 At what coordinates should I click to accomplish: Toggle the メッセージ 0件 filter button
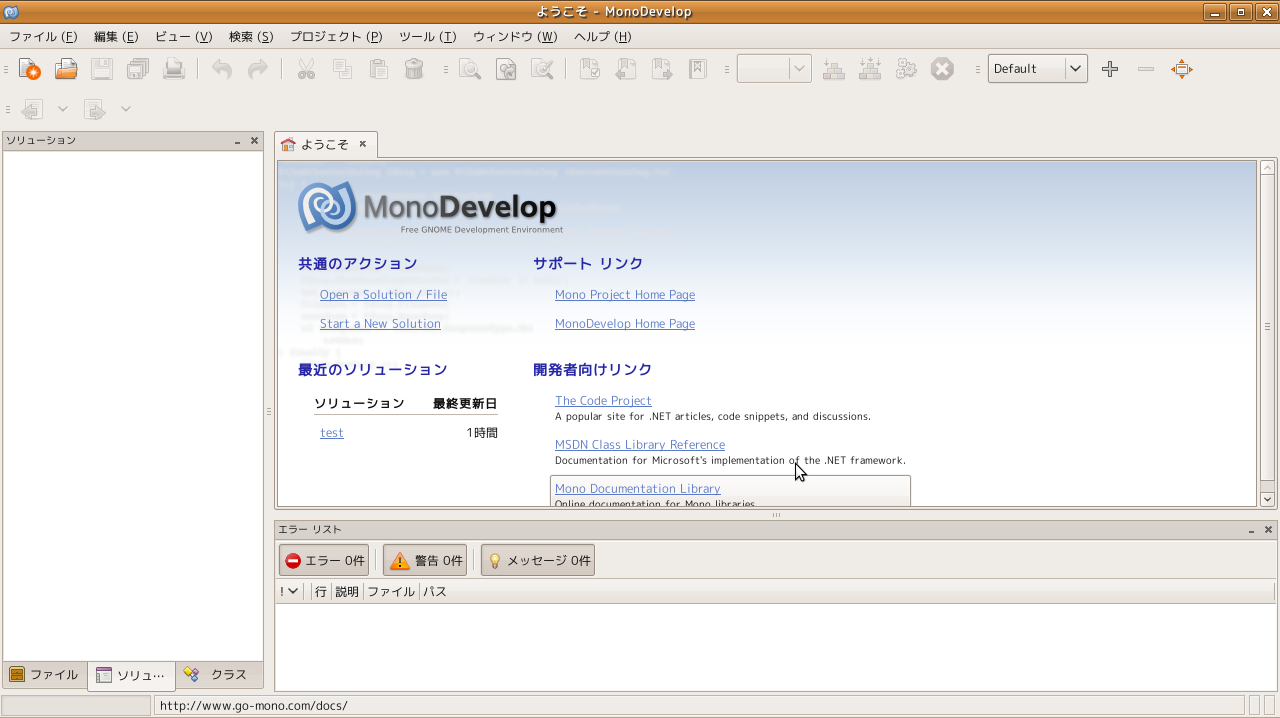538,561
